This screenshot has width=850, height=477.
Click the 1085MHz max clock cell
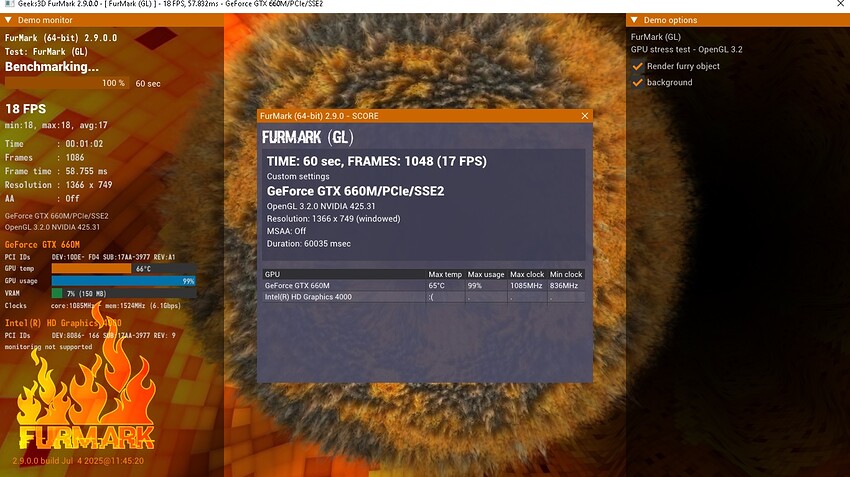(526, 286)
